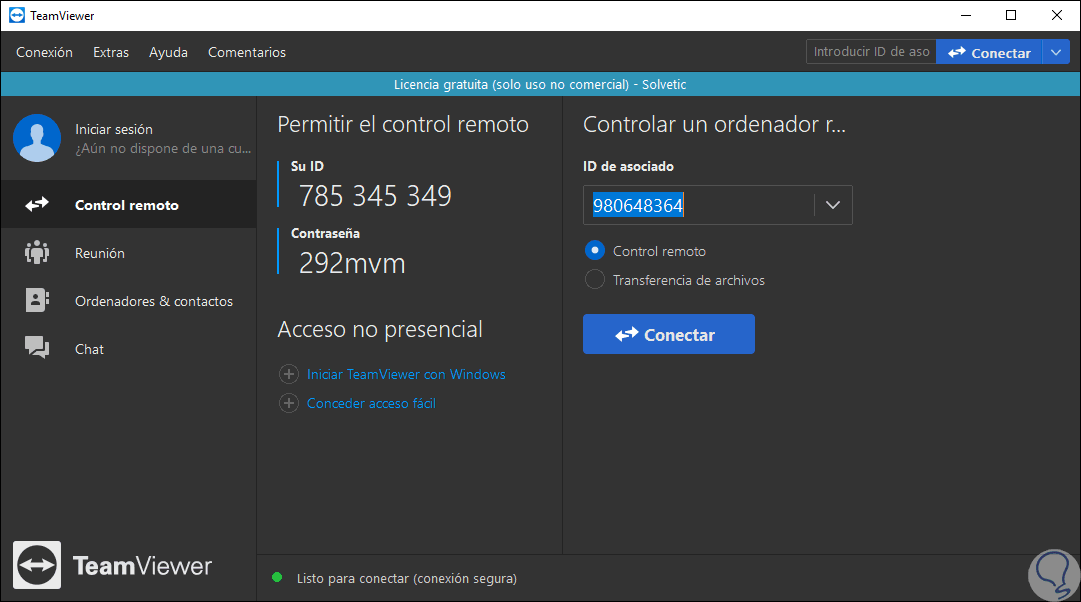This screenshot has width=1081, height=602.
Task: Expand the ID de asociado dropdown
Action: click(x=833, y=205)
